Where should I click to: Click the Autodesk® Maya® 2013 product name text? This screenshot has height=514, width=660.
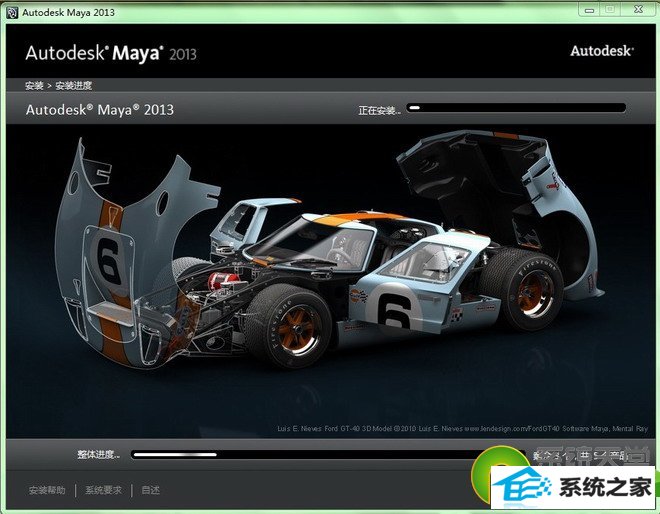pos(100,110)
